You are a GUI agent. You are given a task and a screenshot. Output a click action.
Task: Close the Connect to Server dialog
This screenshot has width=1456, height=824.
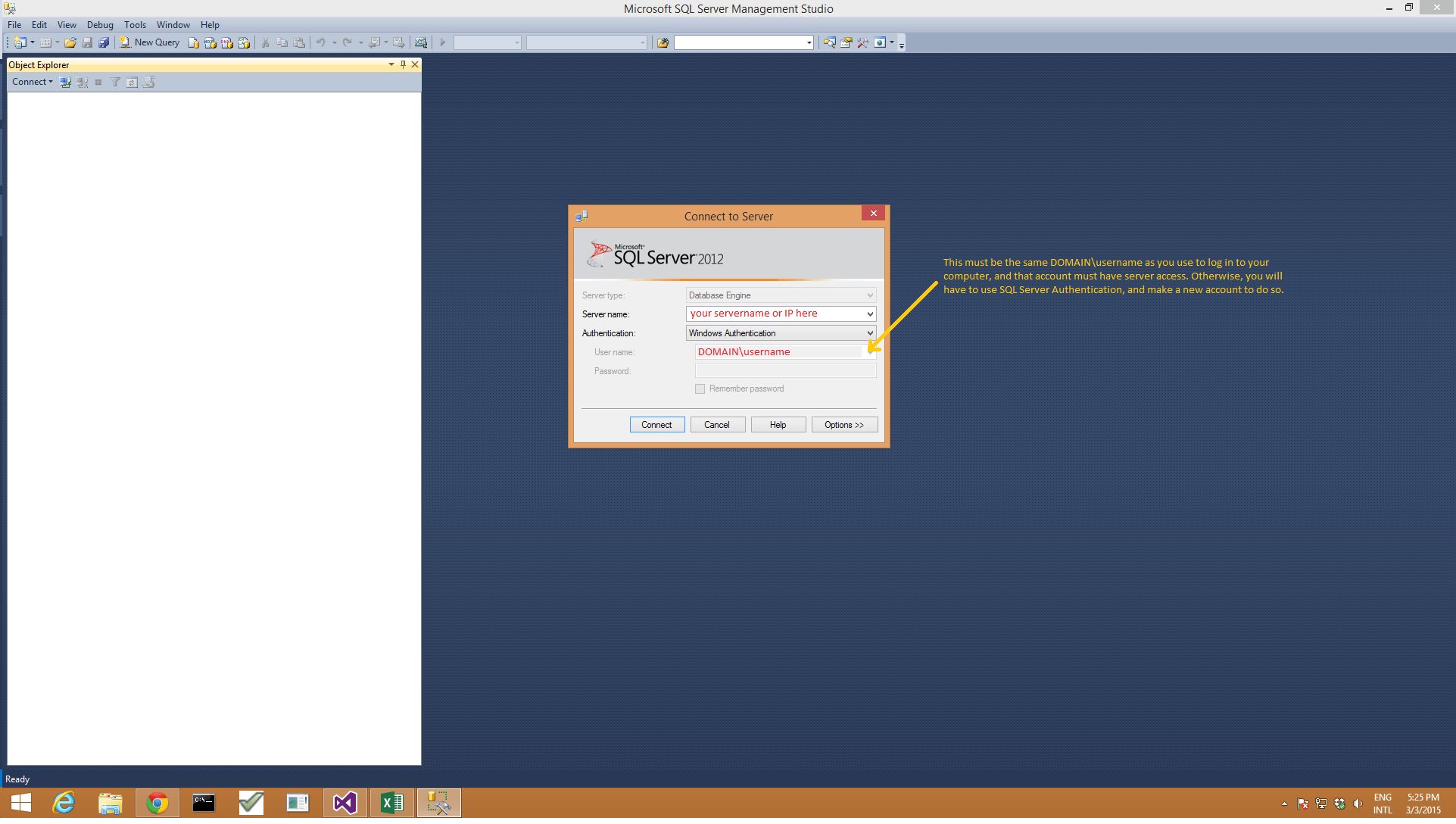coord(874,214)
